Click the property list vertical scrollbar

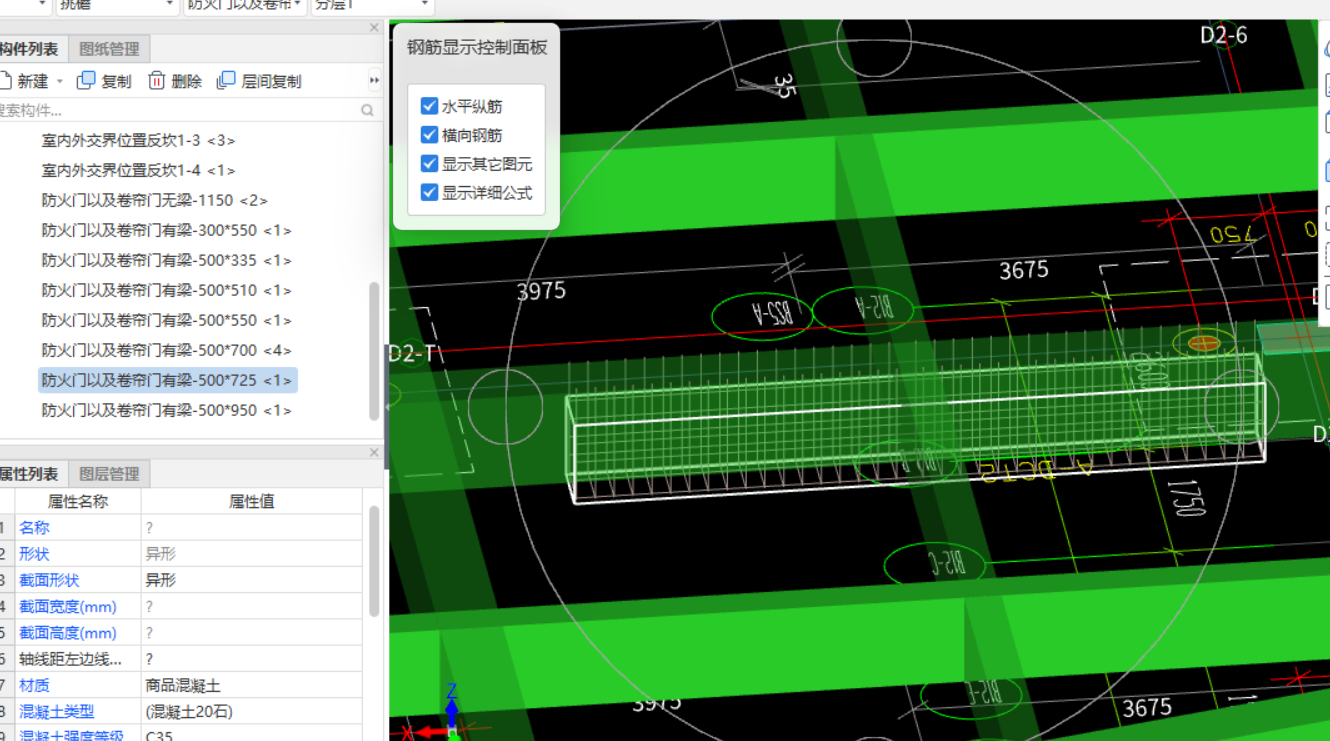pyautogui.click(x=375, y=560)
